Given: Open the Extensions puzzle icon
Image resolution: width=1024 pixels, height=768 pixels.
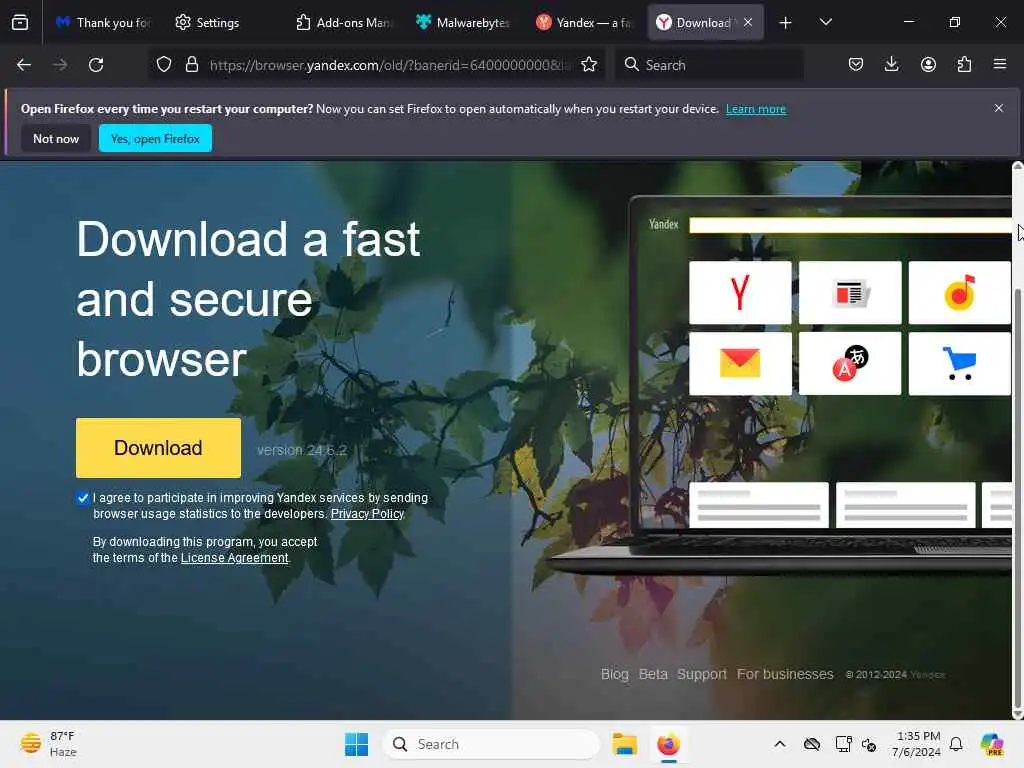Looking at the screenshot, I should click(x=964, y=65).
